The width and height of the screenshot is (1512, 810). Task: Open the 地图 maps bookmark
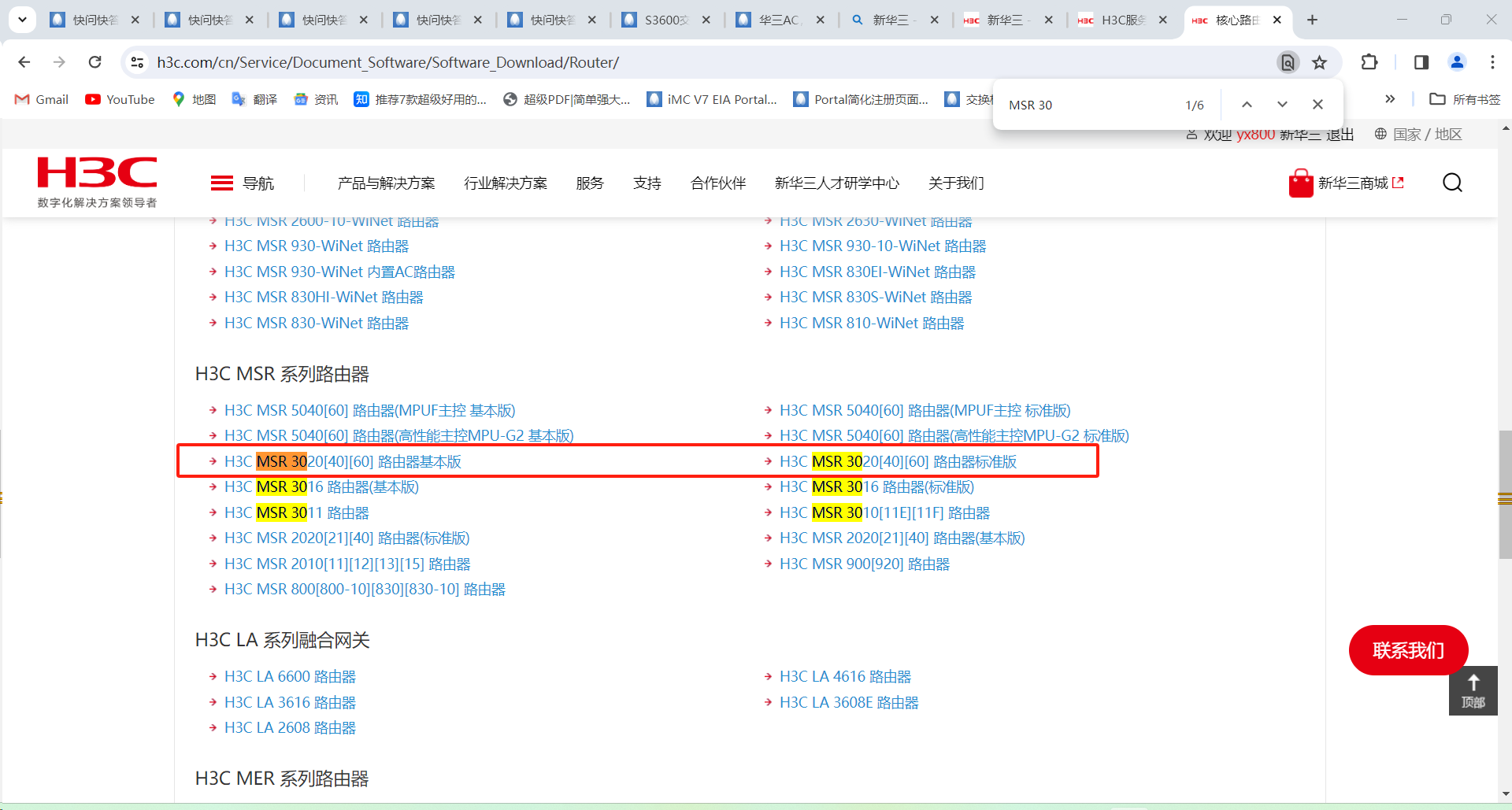194,99
